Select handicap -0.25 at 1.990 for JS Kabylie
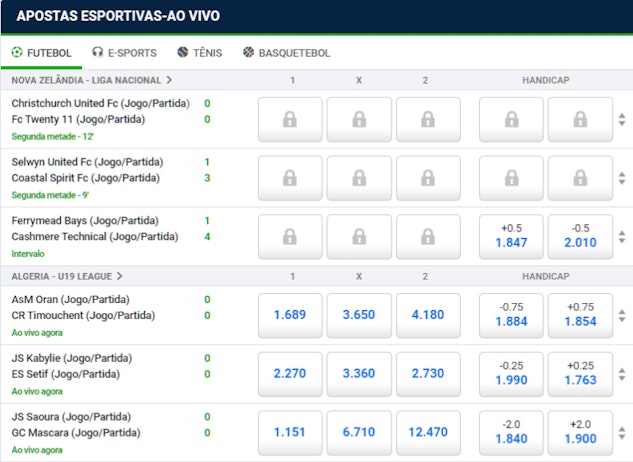The height and width of the screenshot is (462, 633). (x=511, y=374)
